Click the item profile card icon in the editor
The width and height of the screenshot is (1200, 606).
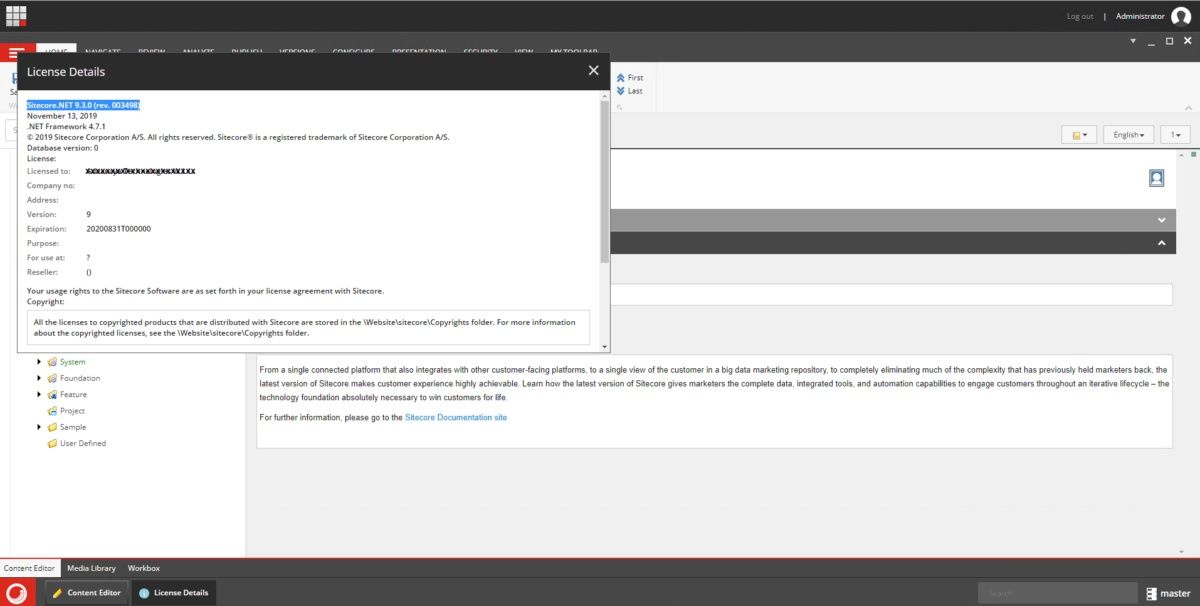(x=1156, y=178)
